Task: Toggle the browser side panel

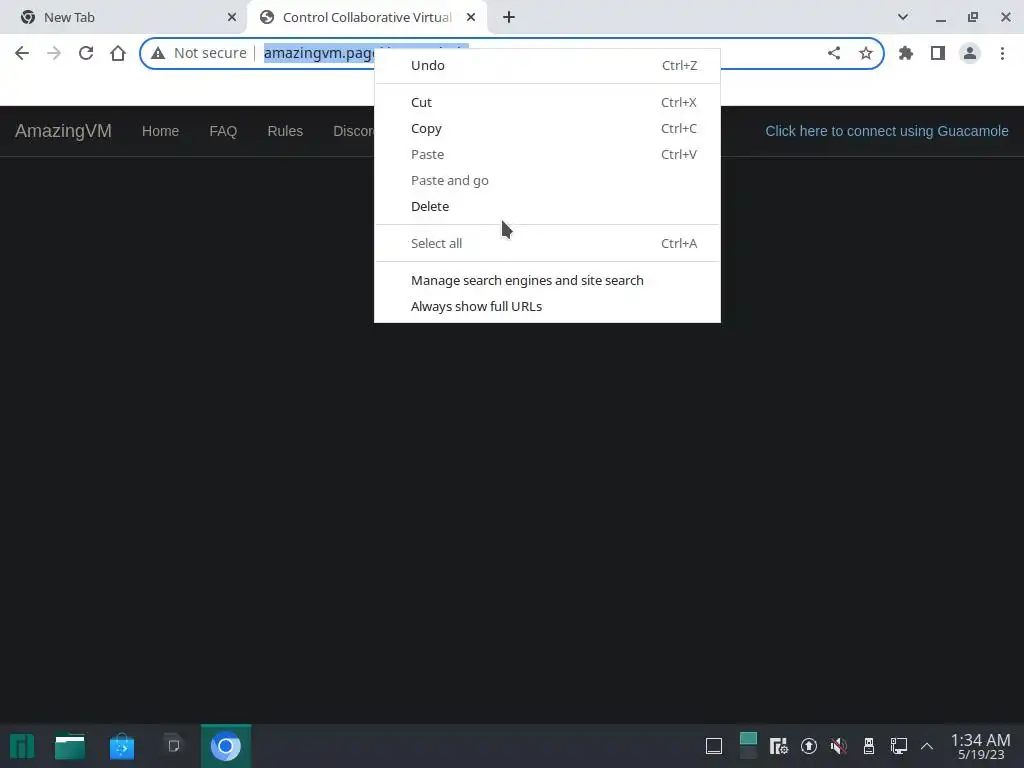Action: (938, 53)
